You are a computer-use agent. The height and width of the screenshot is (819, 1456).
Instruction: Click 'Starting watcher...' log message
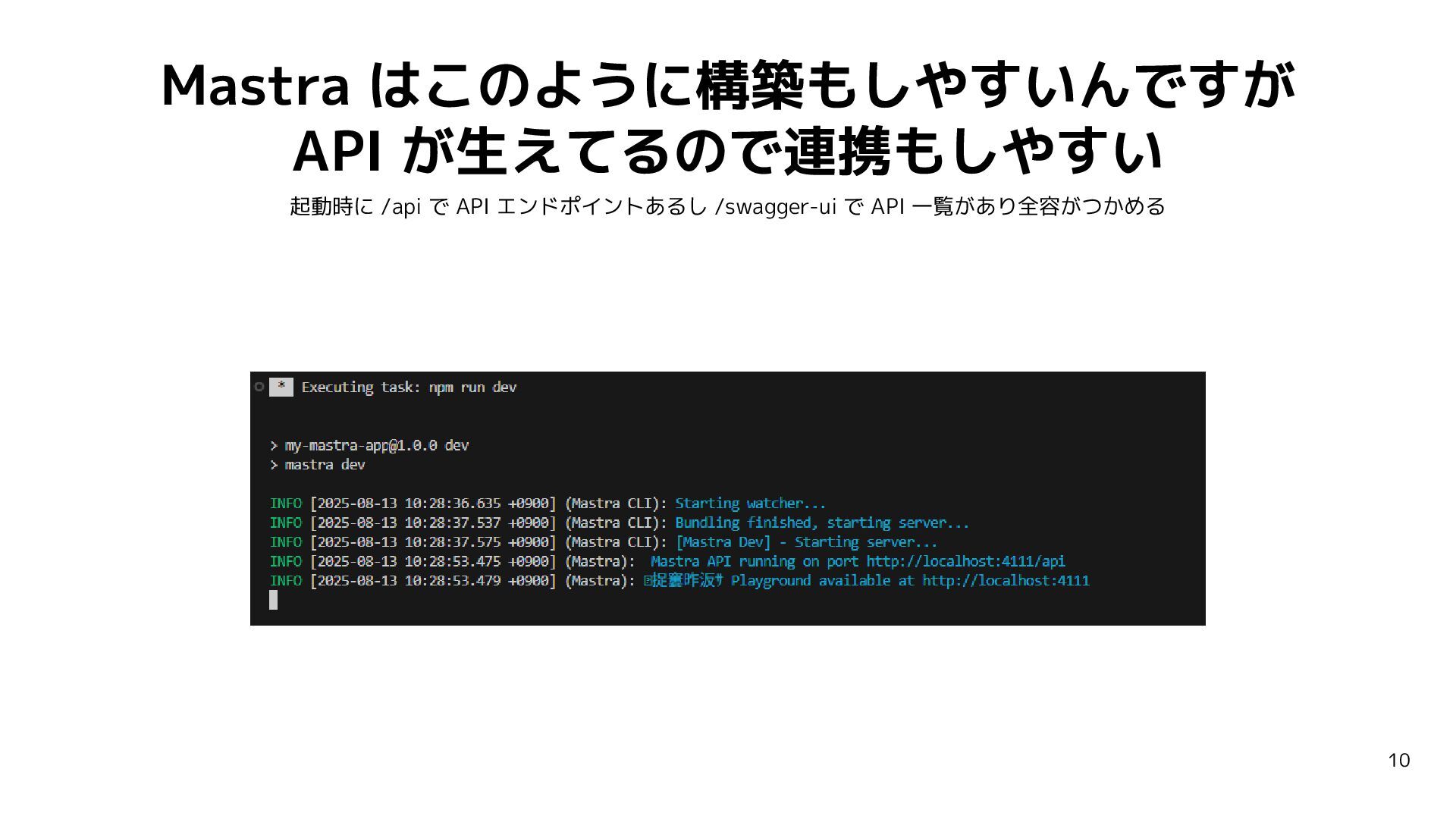pyautogui.click(x=750, y=504)
